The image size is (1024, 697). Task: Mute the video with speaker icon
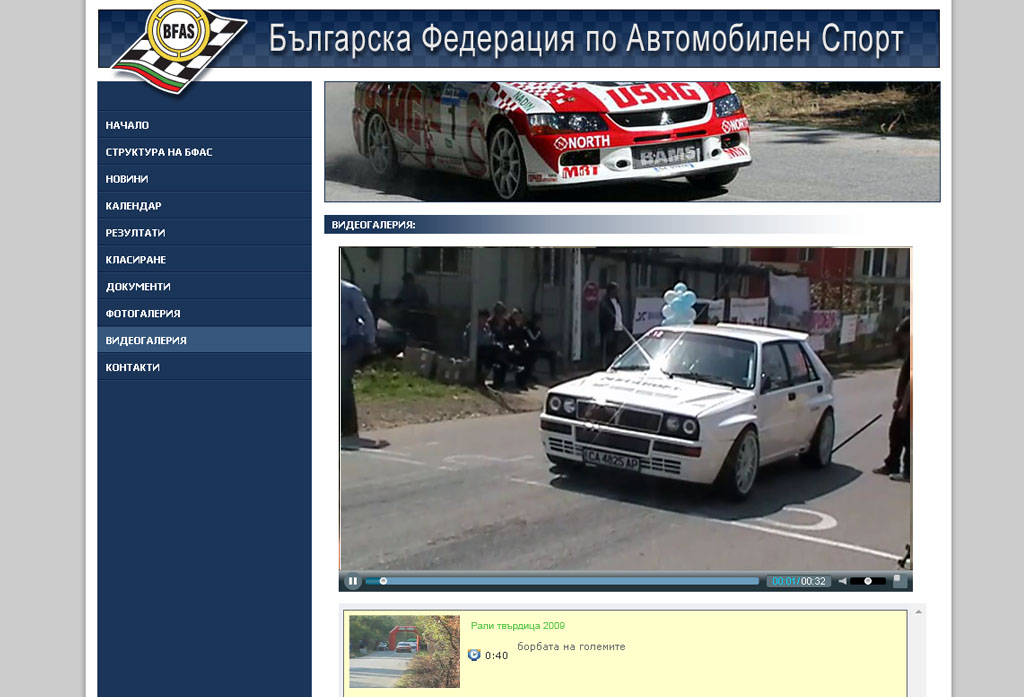point(842,581)
